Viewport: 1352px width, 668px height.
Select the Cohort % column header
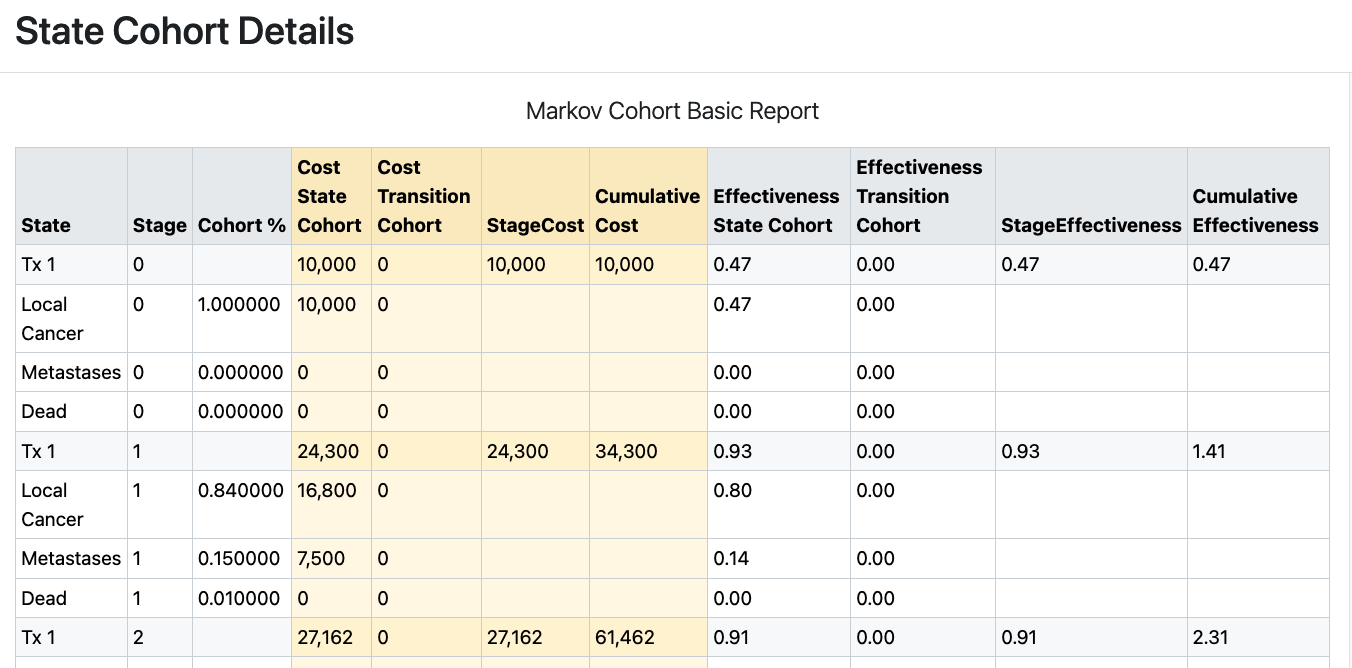[241, 225]
